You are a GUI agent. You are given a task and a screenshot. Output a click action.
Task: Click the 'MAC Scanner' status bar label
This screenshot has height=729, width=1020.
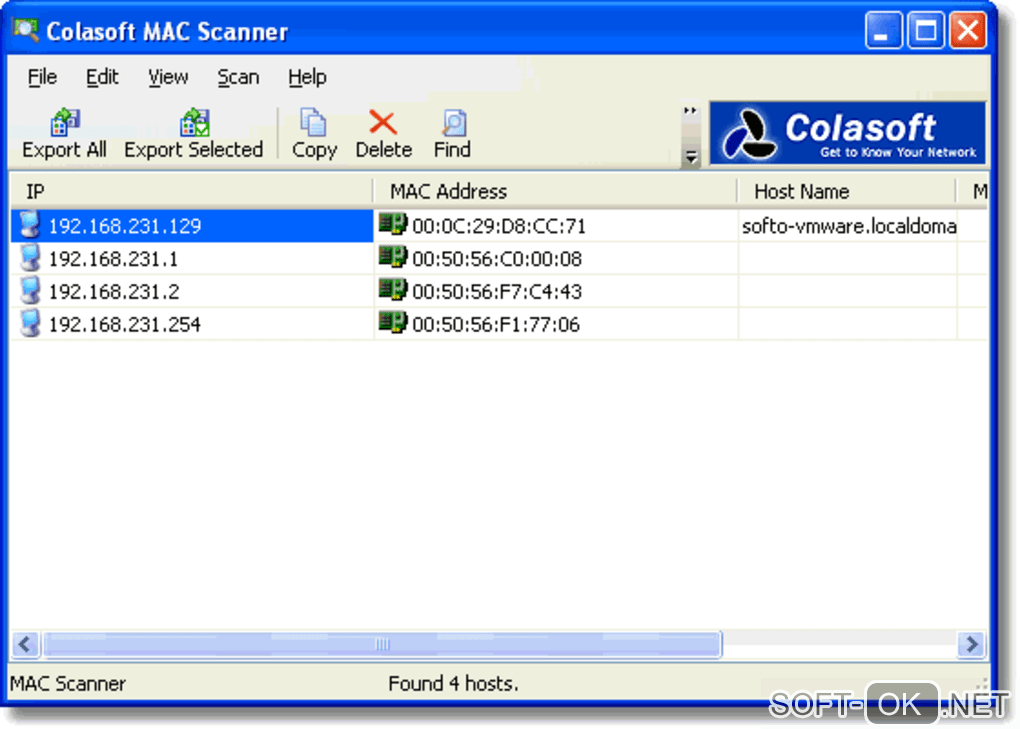68,683
